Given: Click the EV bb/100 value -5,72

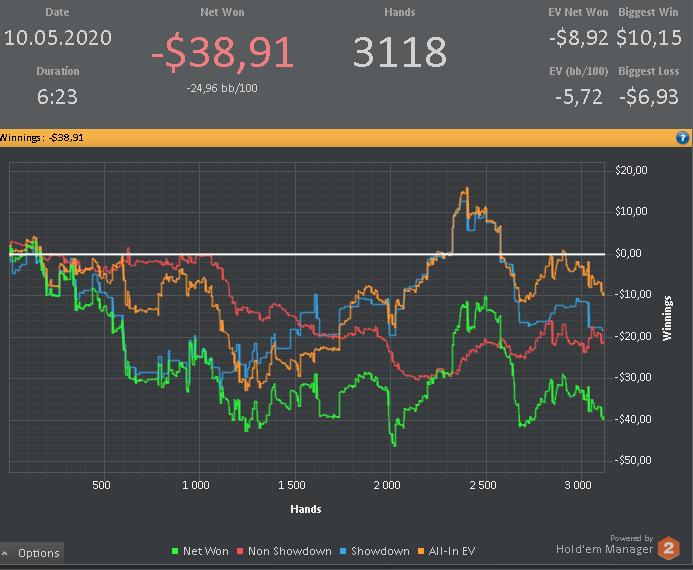Looking at the screenshot, I should [579, 96].
